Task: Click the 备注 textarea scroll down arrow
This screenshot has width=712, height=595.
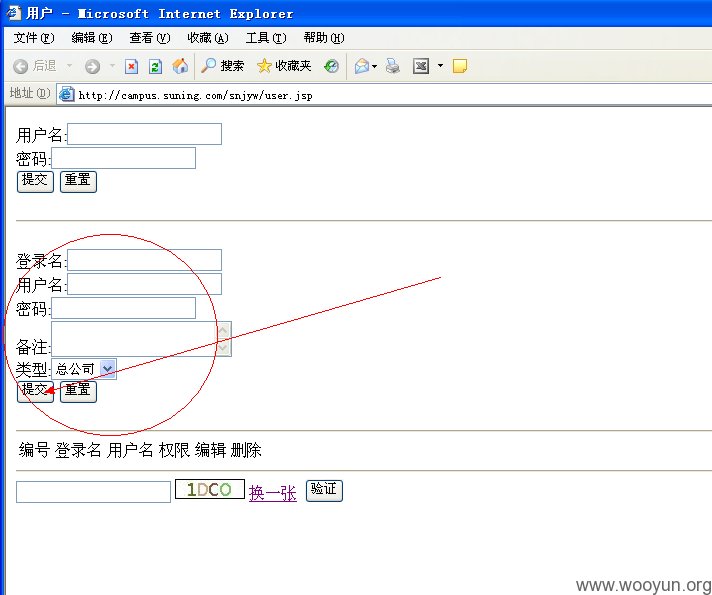Action: 224,347
